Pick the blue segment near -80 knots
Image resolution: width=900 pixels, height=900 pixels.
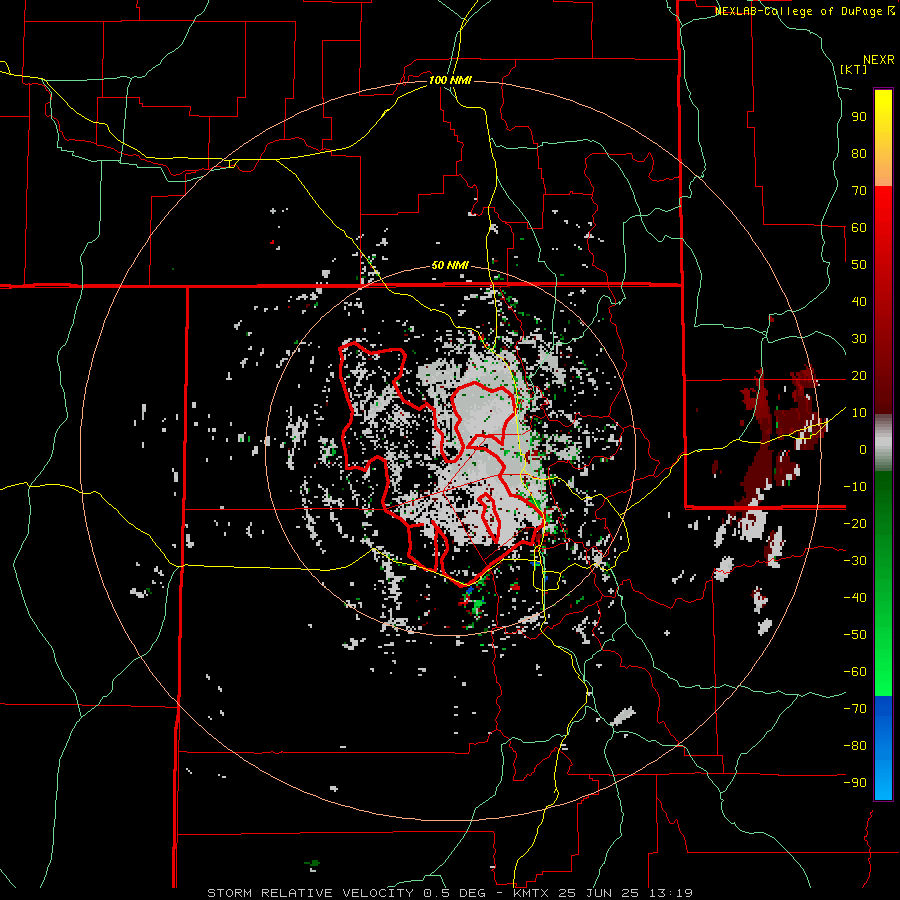click(883, 746)
